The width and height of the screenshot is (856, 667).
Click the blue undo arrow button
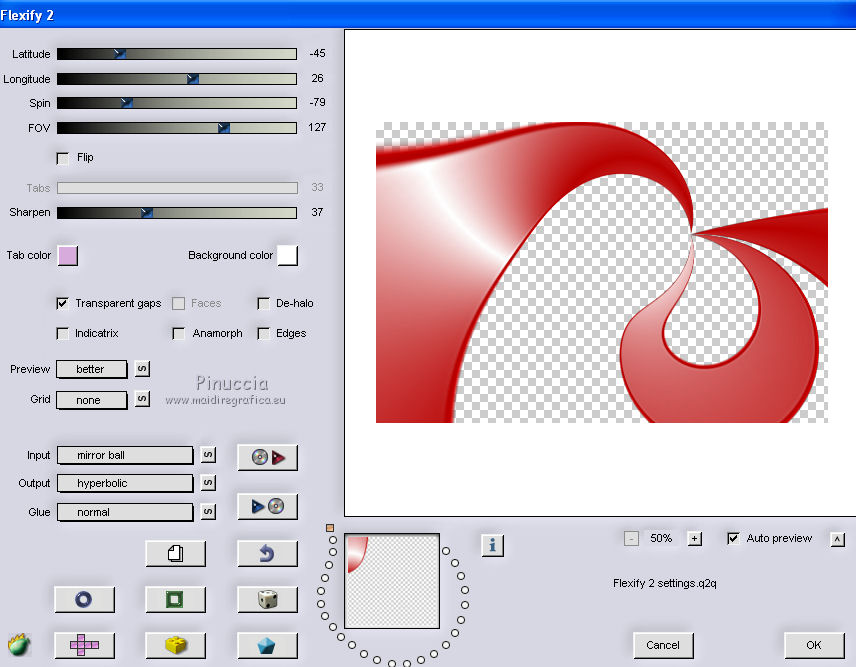[x=268, y=553]
